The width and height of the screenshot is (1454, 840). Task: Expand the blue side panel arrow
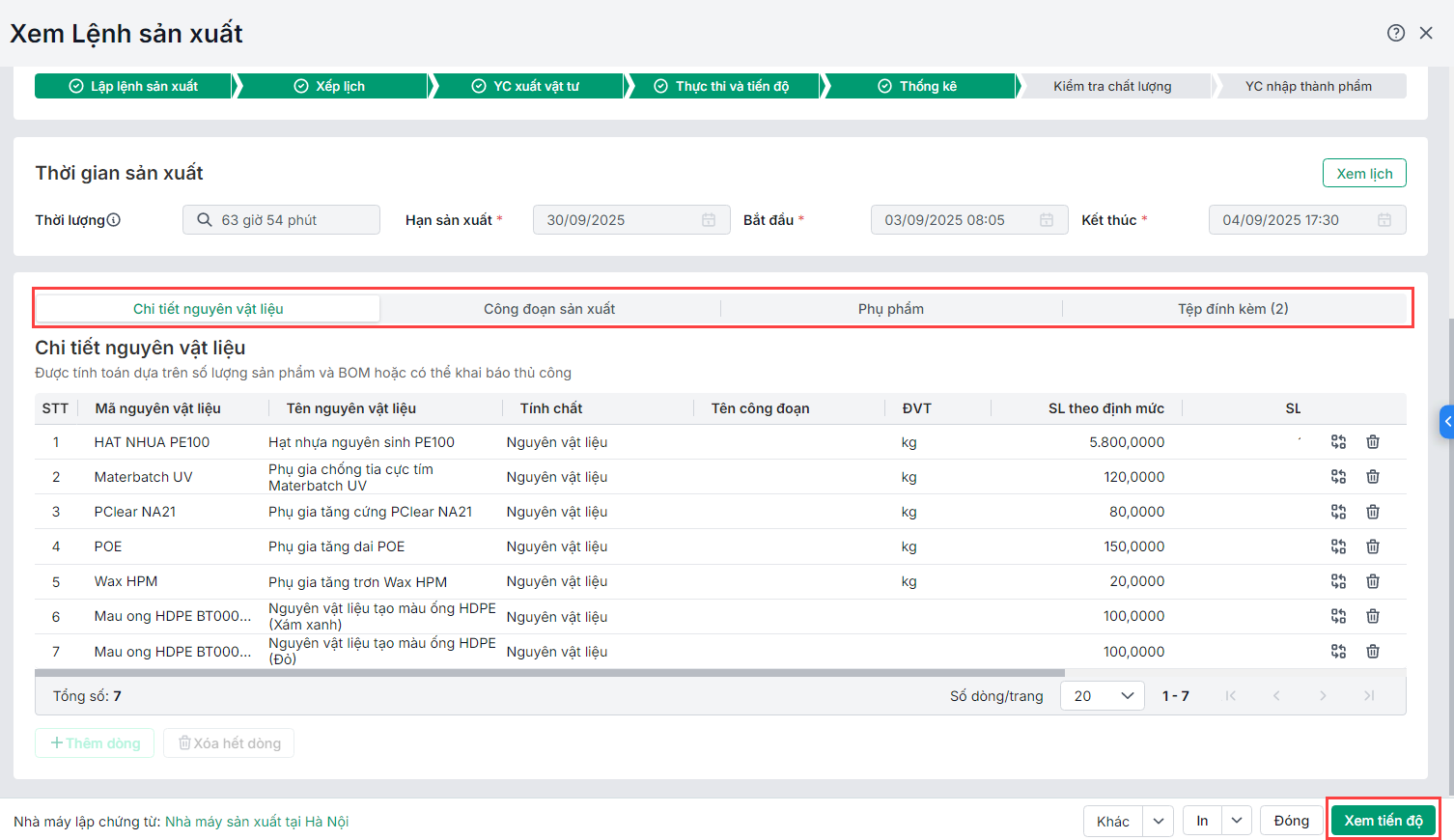[x=1447, y=422]
